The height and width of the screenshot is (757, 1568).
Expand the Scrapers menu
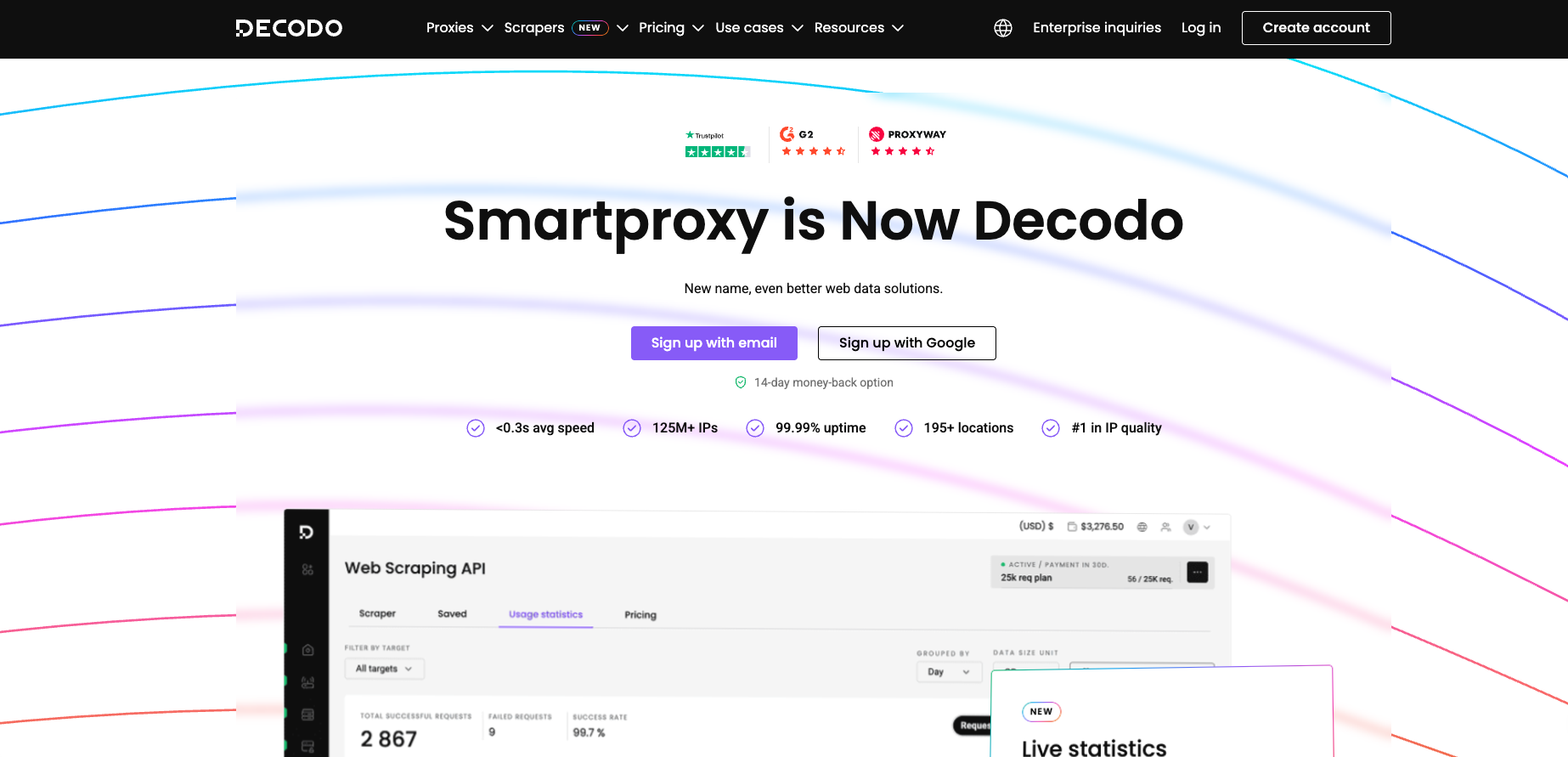pyautogui.click(x=567, y=28)
